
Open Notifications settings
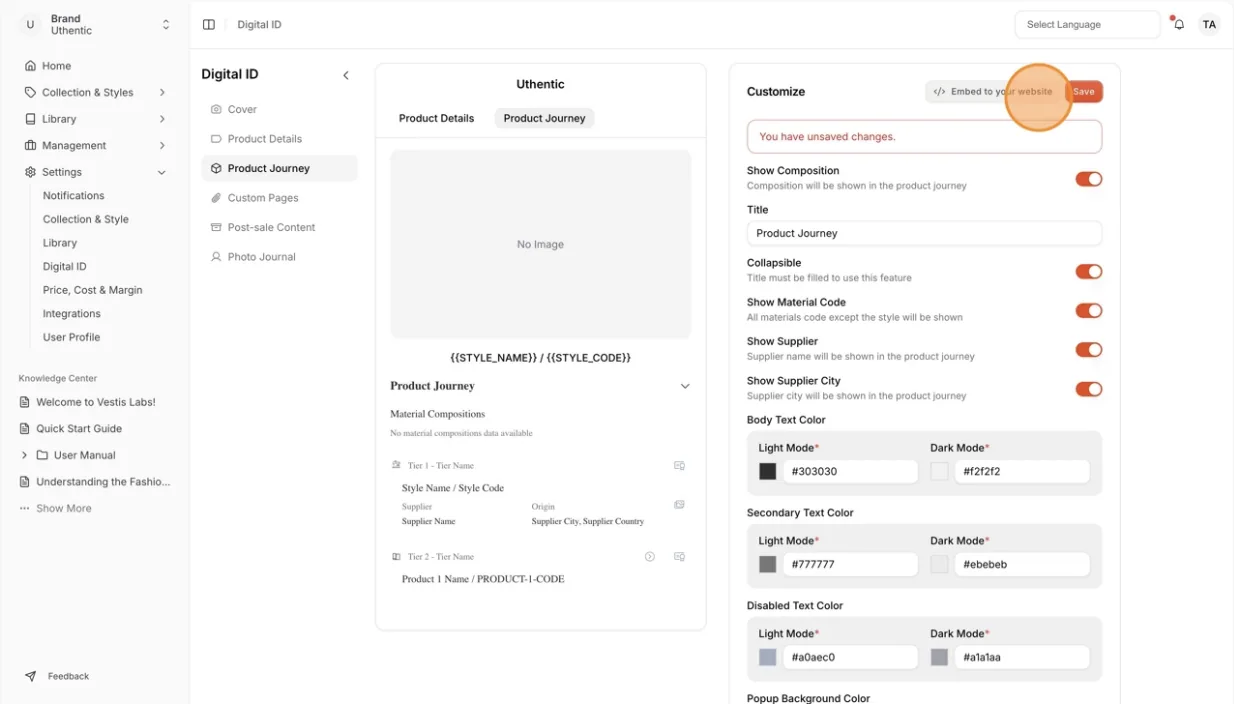point(74,196)
